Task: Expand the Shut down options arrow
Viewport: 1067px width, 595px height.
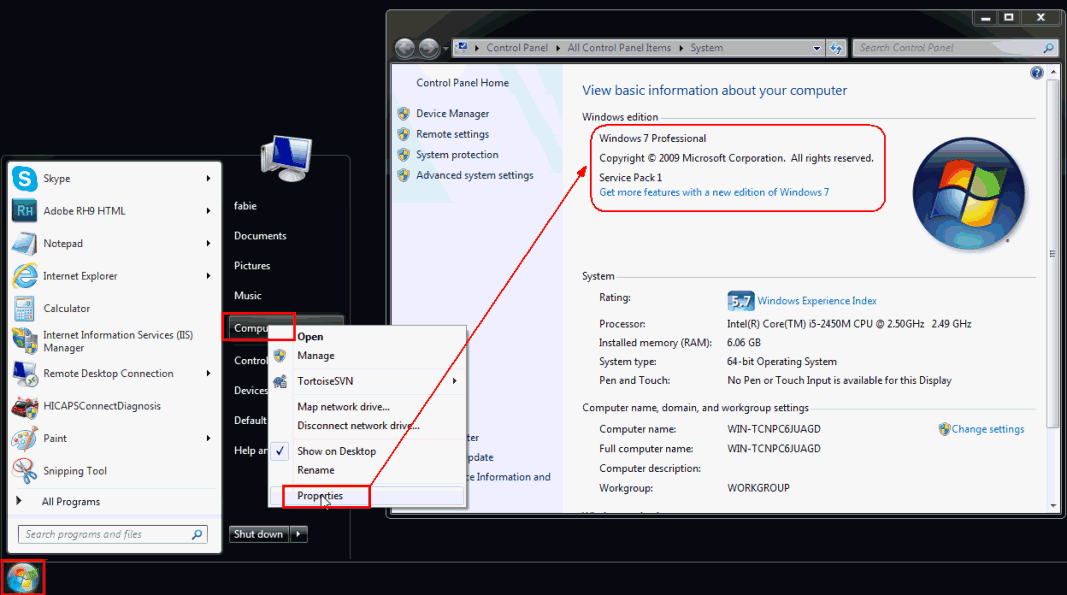Action: 298,534
